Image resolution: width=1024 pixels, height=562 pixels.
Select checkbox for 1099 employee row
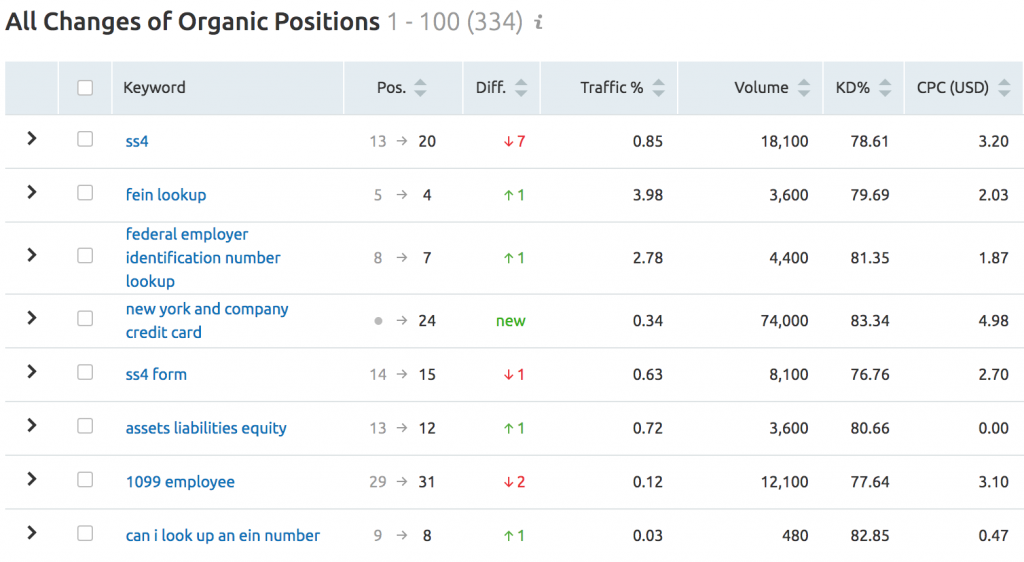[85, 480]
